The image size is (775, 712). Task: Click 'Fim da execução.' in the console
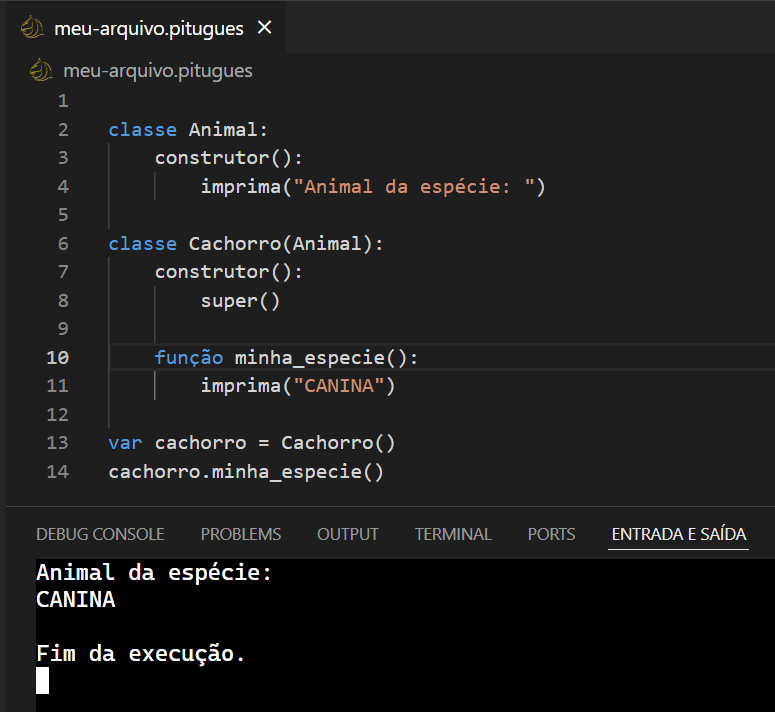(x=141, y=654)
